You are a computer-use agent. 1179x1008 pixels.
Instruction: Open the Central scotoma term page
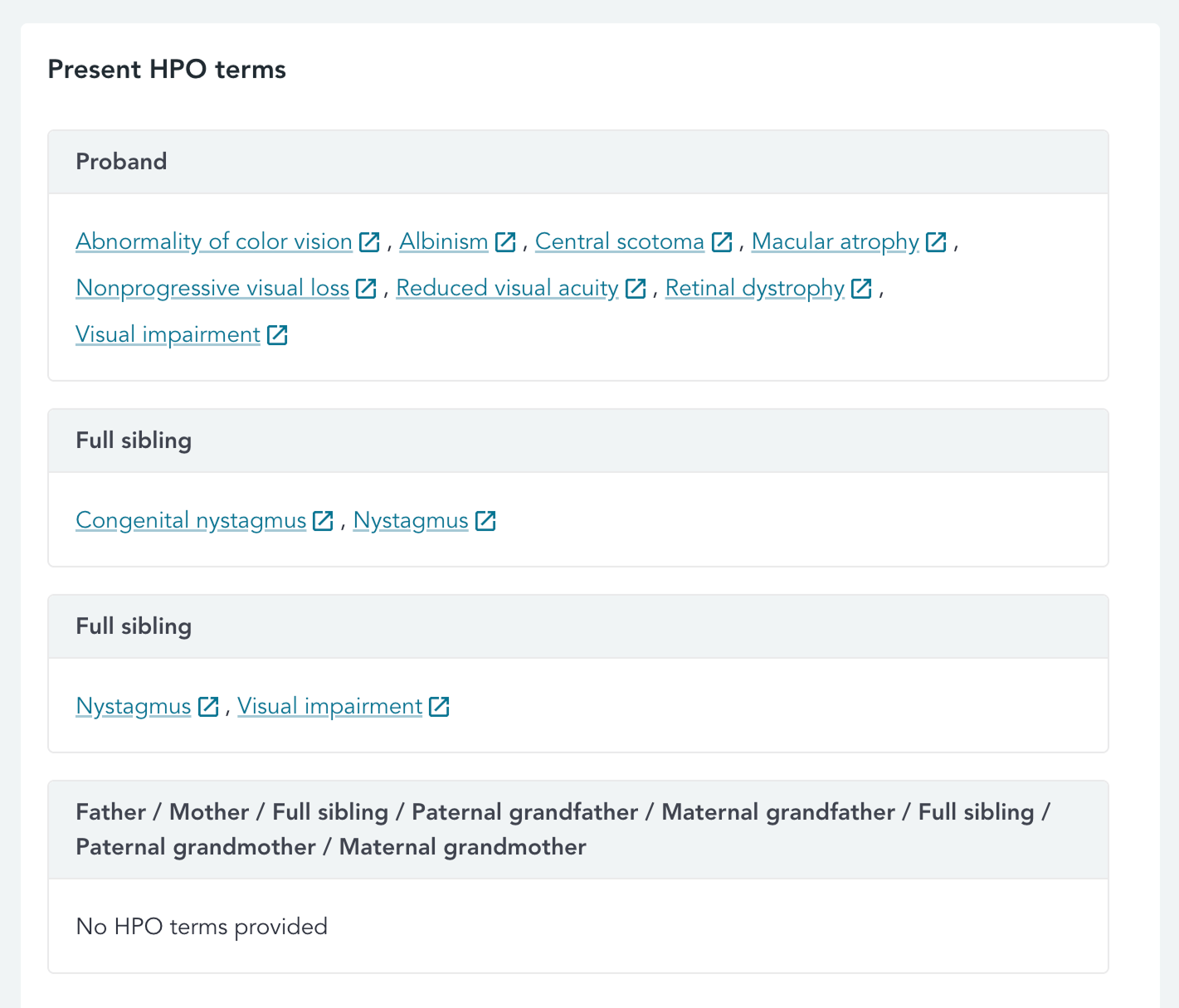(619, 241)
